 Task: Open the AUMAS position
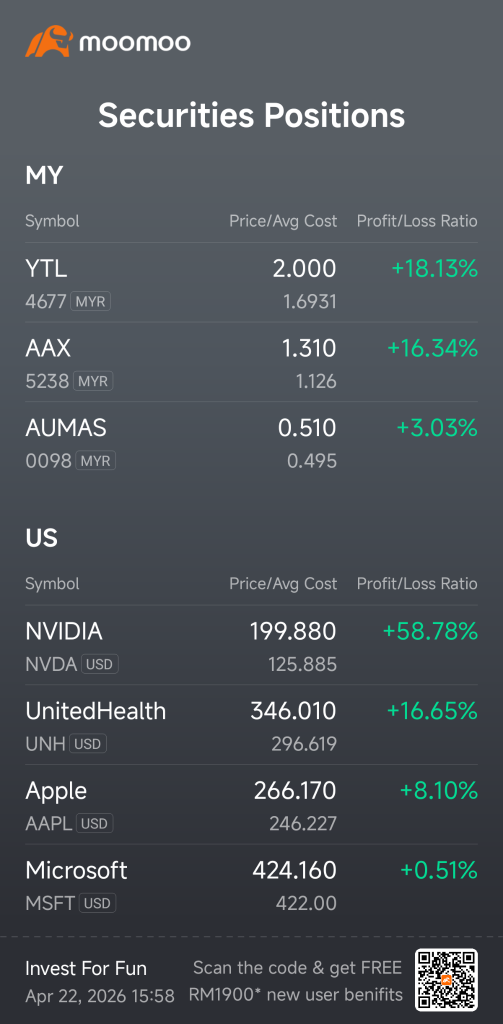pos(252,442)
